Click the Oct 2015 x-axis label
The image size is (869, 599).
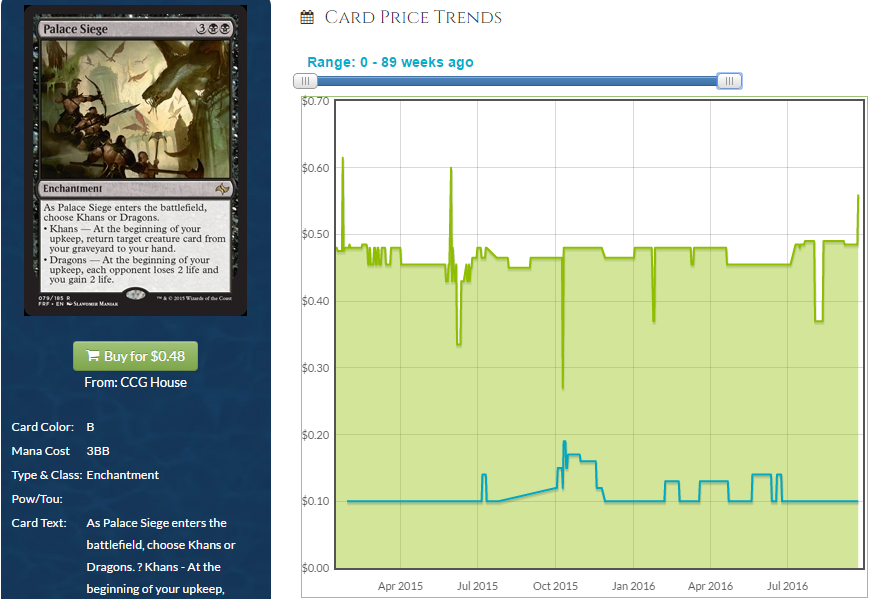tap(555, 586)
